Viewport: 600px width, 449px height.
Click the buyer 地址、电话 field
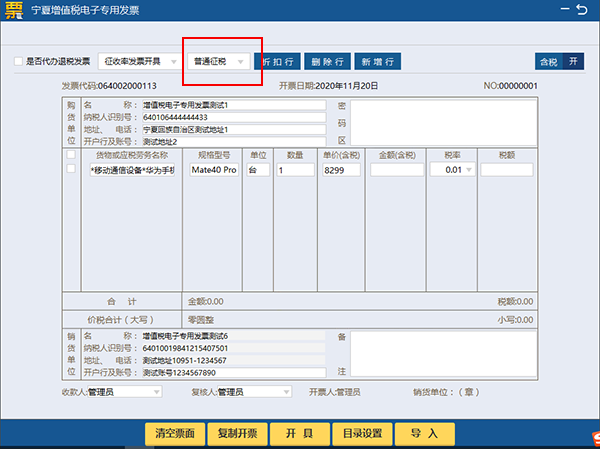click(234, 129)
